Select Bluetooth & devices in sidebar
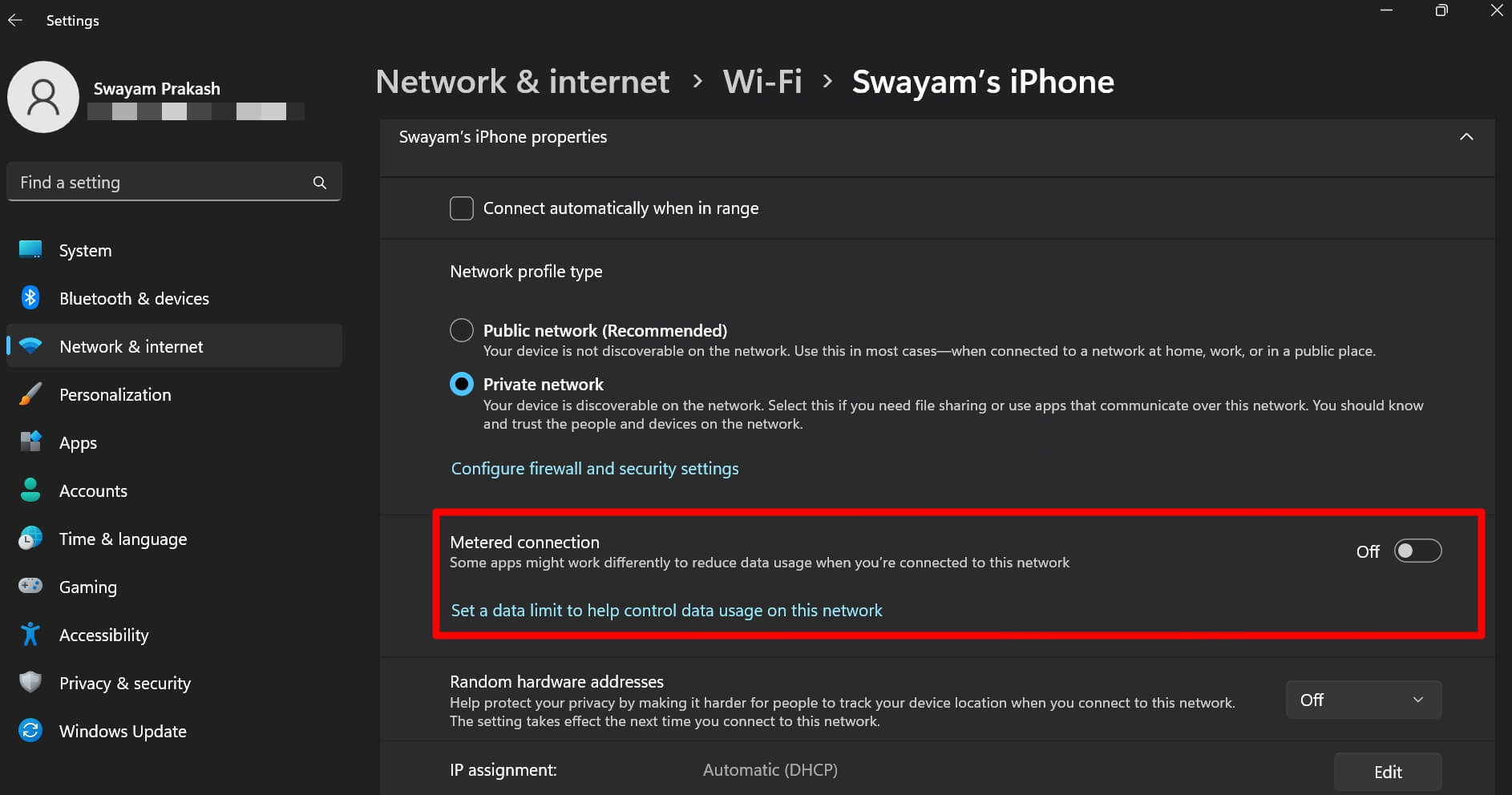The height and width of the screenshot is (795, 1512). tap(133, 298)
